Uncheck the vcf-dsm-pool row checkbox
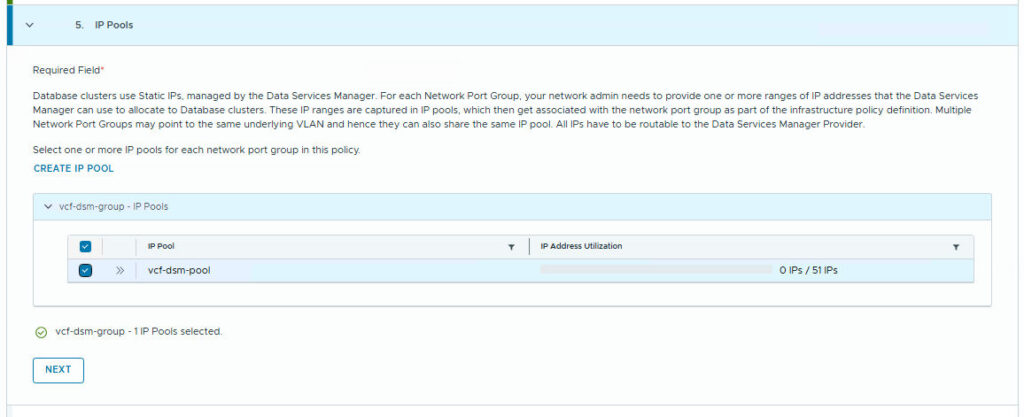 [85, 270]
